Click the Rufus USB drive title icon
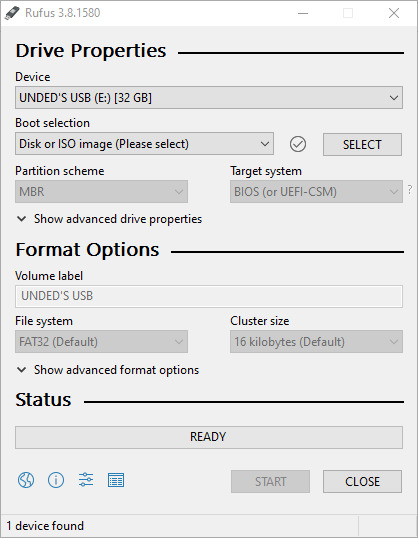 coord(12,13)
